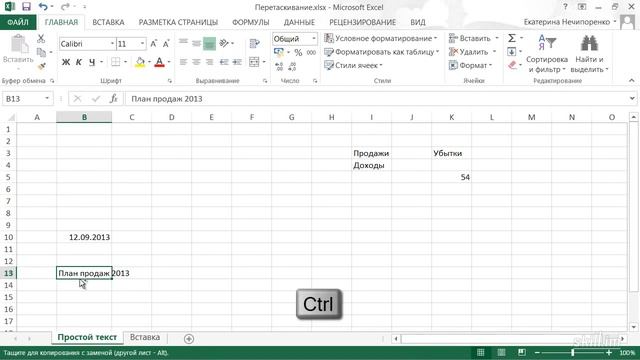Click the AutoSum sigma icon
This screenshot has width=640, height=360.
[x=512, y=38]
